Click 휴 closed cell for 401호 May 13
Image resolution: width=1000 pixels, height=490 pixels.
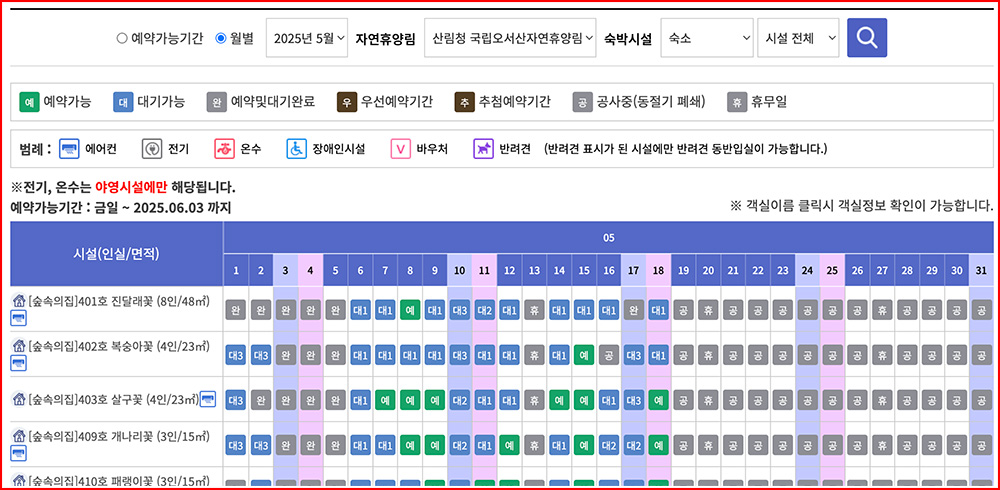534,309
